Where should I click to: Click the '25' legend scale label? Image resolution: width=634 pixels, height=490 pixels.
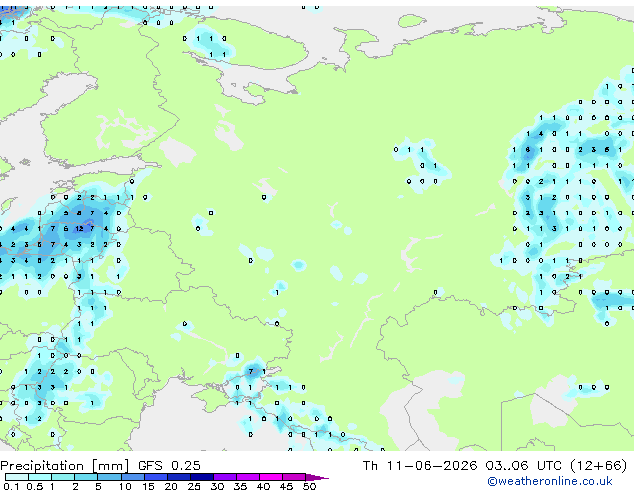pos(194,486)
